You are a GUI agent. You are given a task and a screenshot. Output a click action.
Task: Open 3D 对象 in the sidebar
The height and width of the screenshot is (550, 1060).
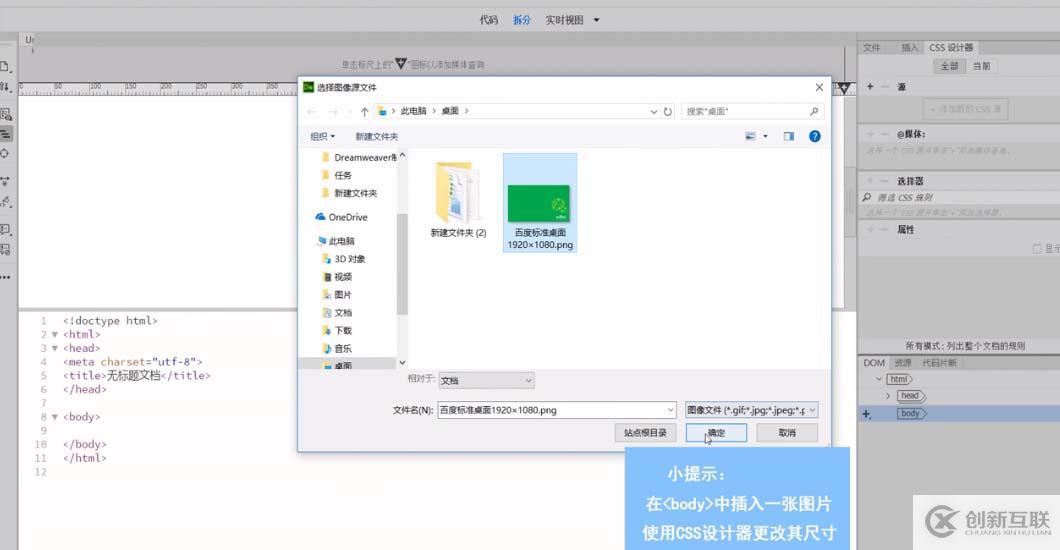[x=343, y=259]
